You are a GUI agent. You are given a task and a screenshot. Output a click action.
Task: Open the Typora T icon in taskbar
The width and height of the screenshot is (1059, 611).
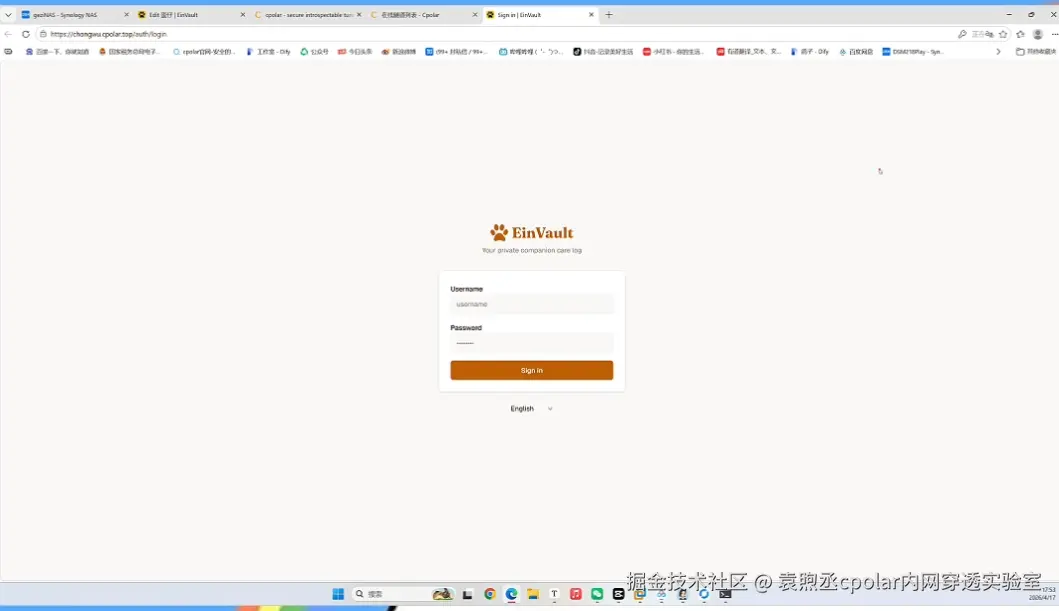[554, 594]
